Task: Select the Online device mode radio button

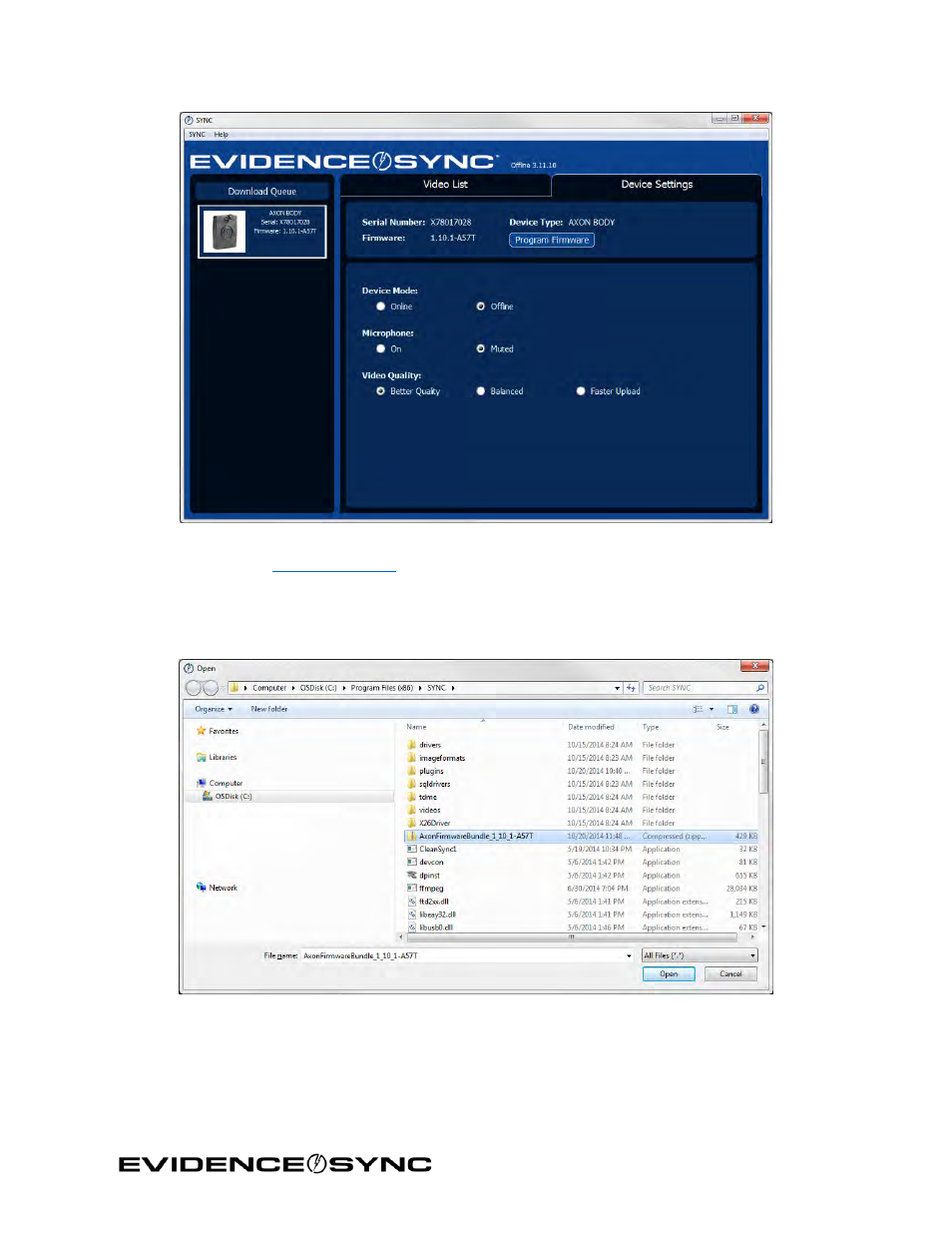Action: pyautogui.click(x=380, y=307)
